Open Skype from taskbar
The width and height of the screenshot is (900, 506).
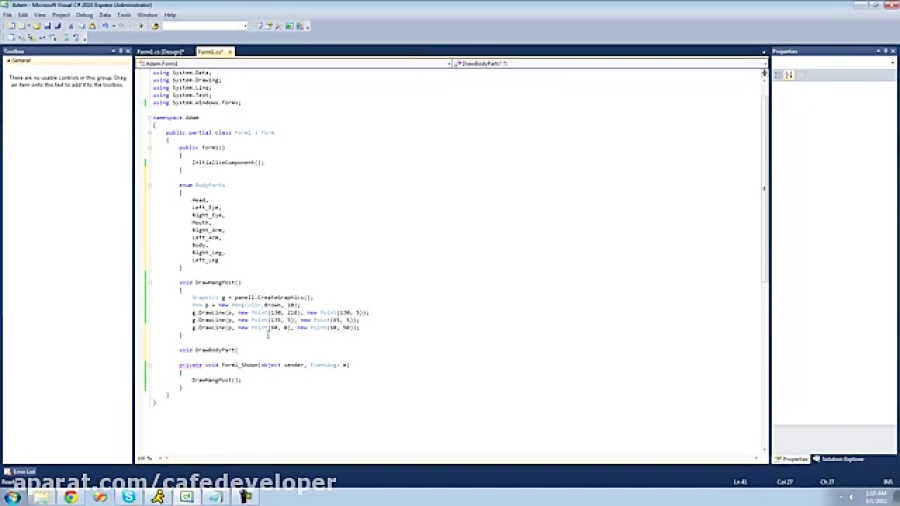click(x=129, y=497)
